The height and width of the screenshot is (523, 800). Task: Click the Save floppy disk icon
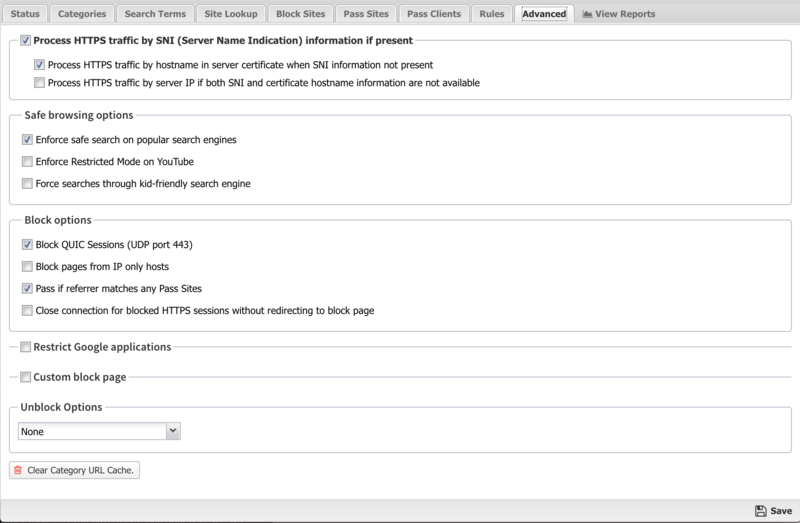[x=761, y=510]
